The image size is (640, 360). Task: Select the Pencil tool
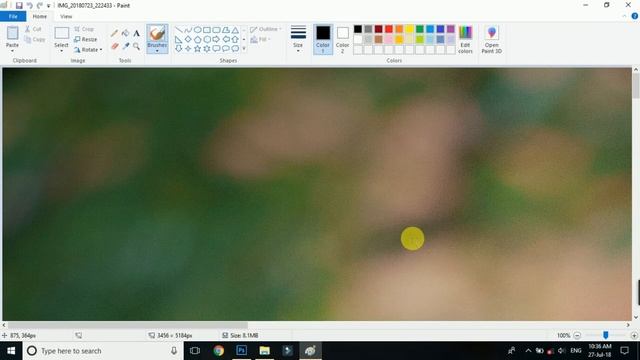(x=114, y=33)
